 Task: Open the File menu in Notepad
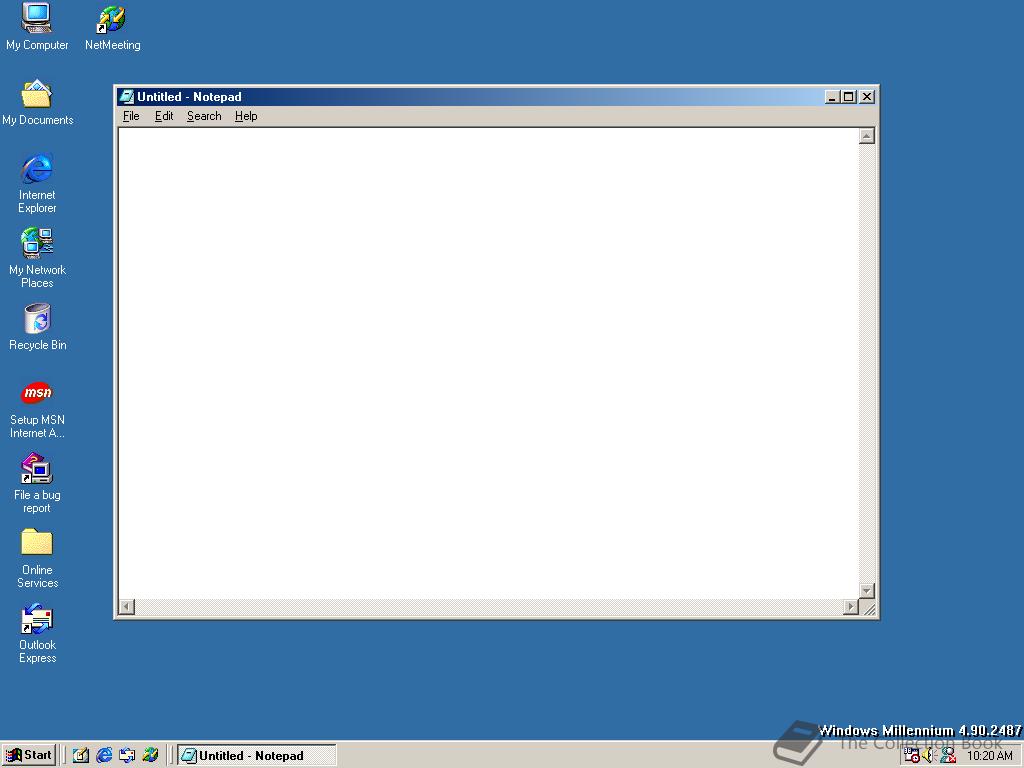(131, 116)
